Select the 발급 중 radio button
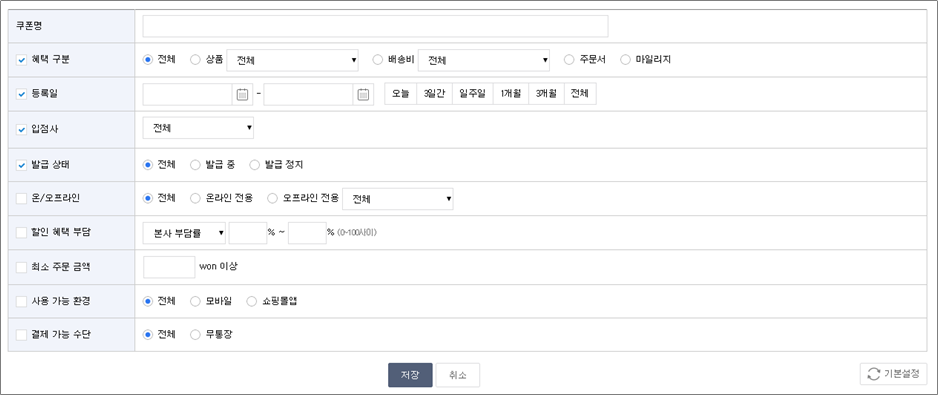The height and width of the screenshot is (395, 938). coord(195,165)
